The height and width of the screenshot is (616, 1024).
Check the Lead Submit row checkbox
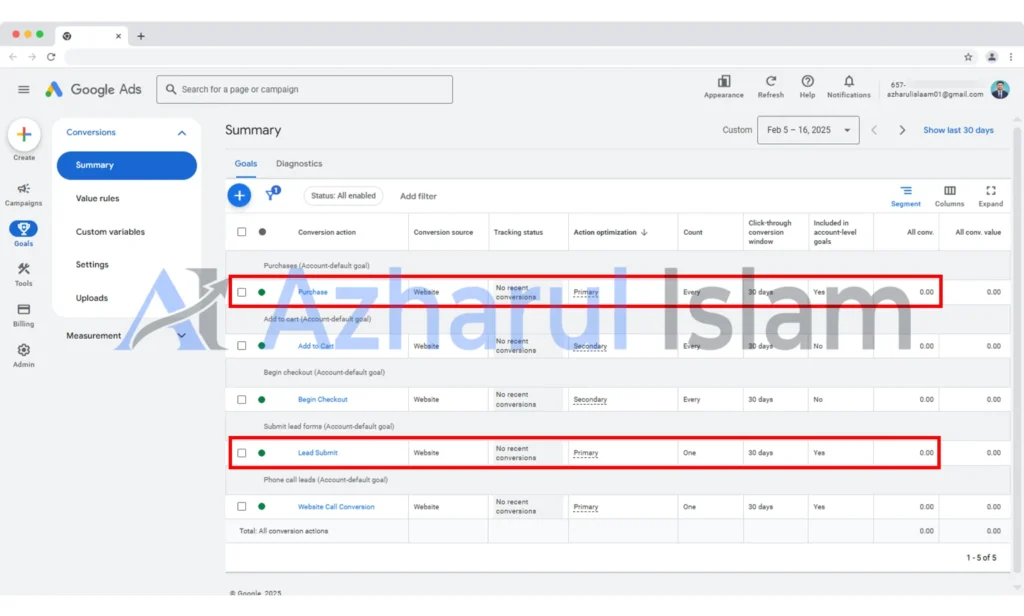[242, 453]
